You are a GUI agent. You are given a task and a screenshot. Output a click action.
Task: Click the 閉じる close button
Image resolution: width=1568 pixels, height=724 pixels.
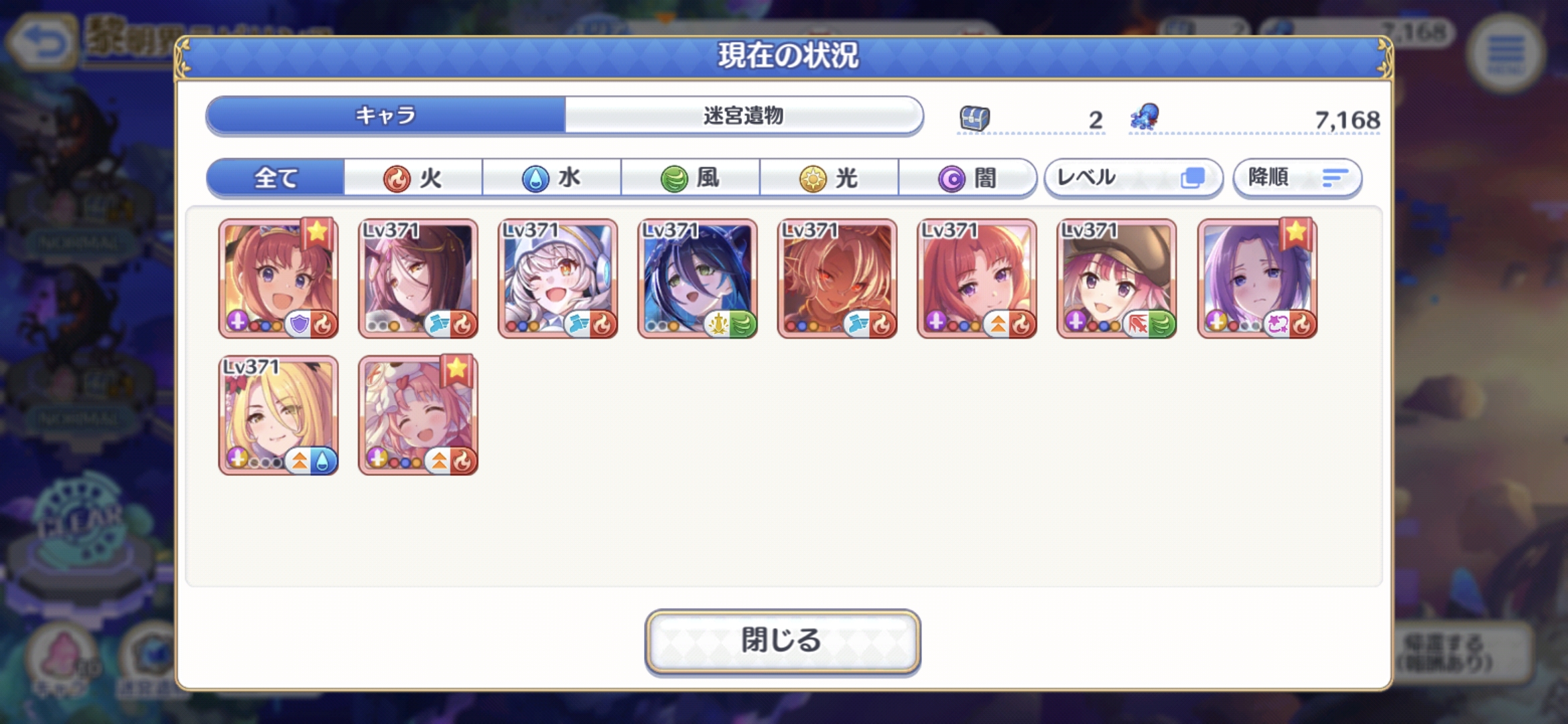coord(783,641)
